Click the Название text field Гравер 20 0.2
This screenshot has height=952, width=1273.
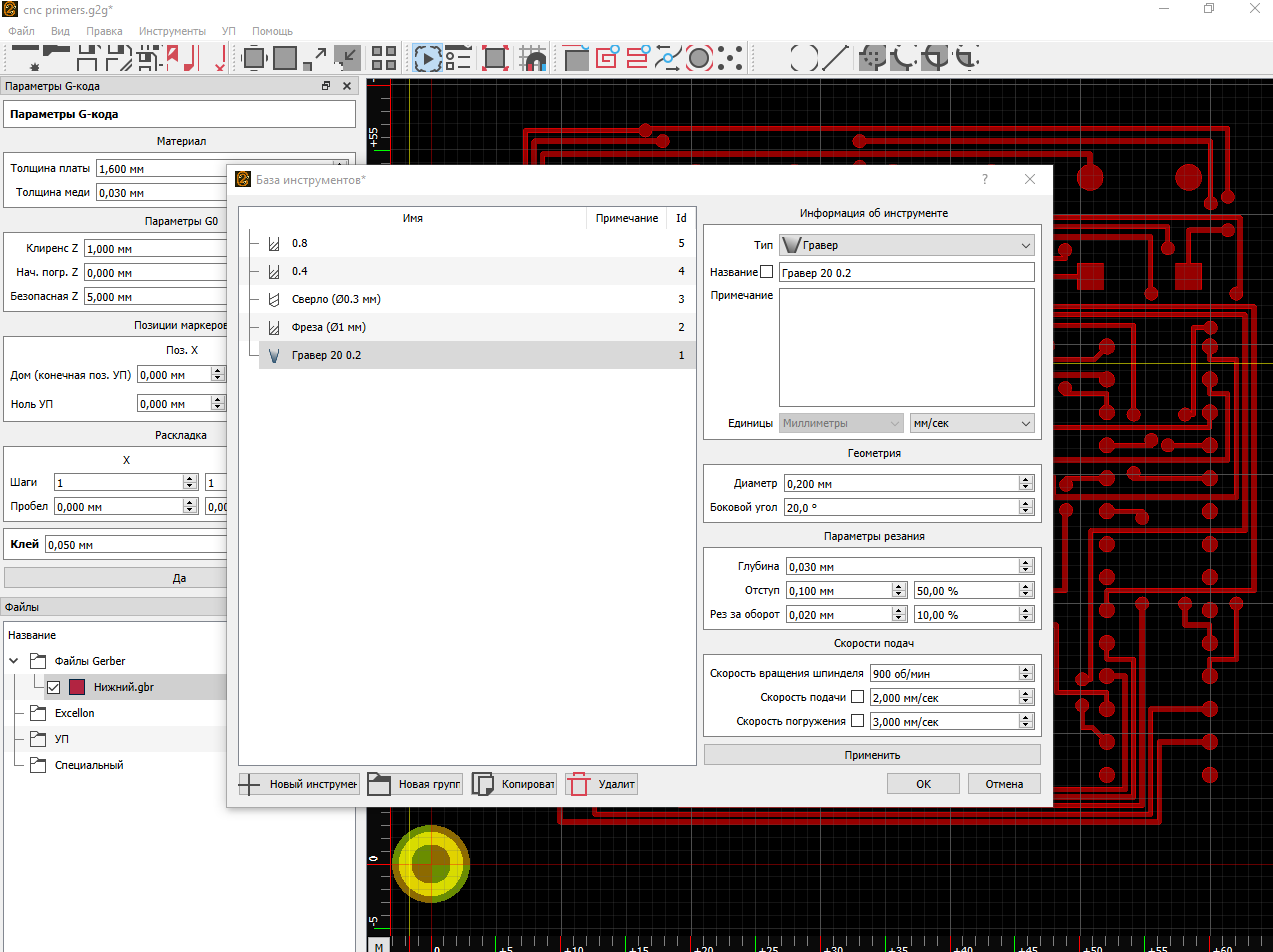pos(906,272)
